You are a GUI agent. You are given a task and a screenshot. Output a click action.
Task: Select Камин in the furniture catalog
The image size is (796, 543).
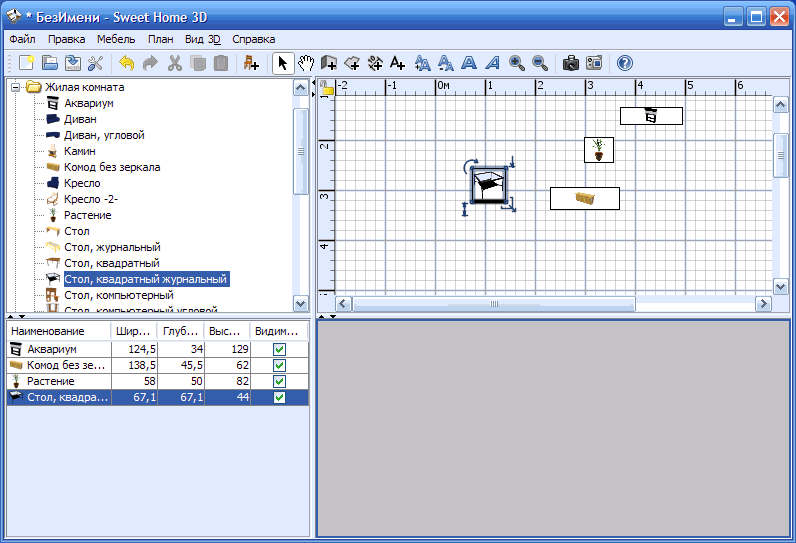pyautogui.click(x=80, y=151)
